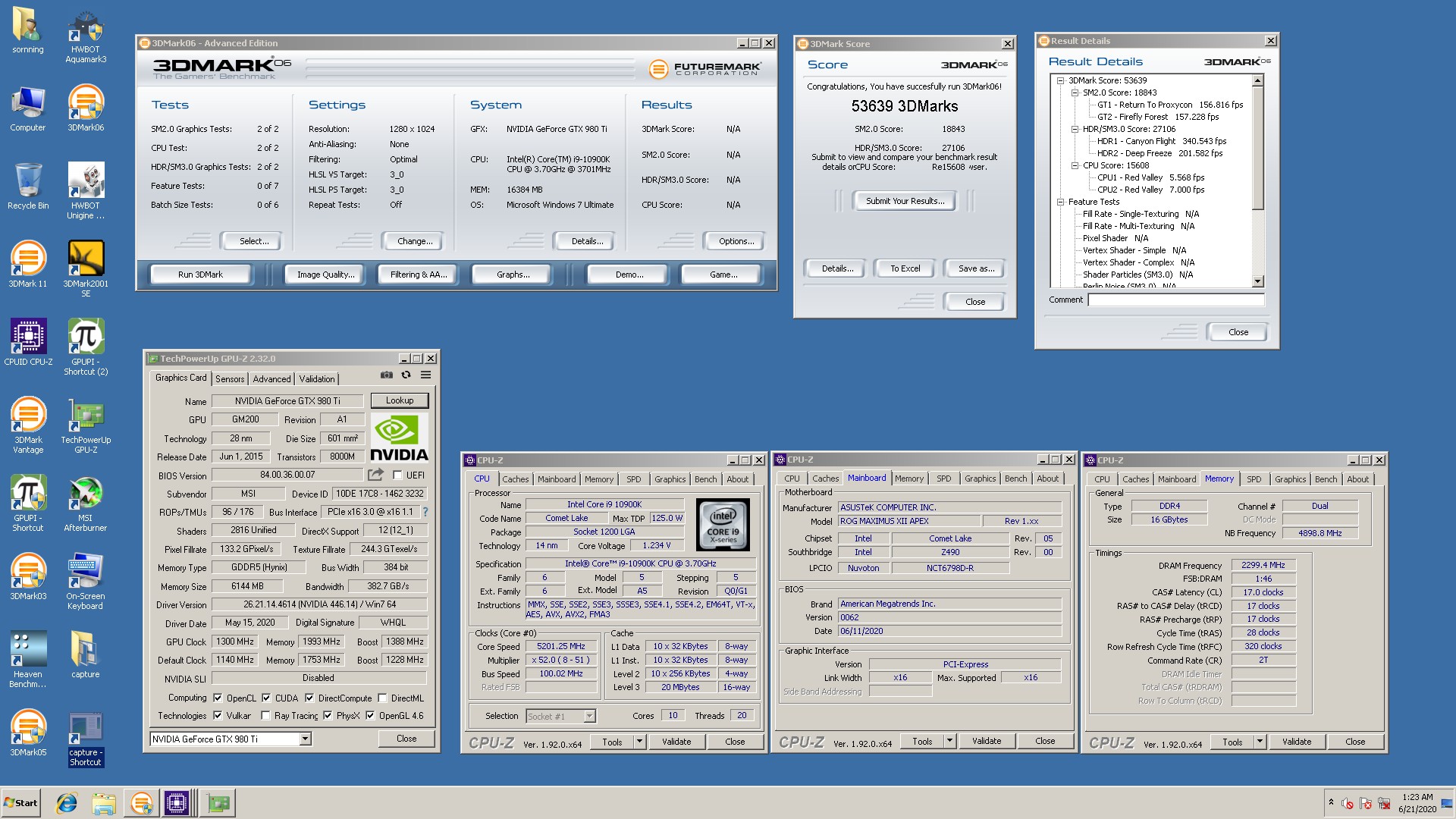
Task: Click Image Quality button in 3DMark06
Action: 325,275
